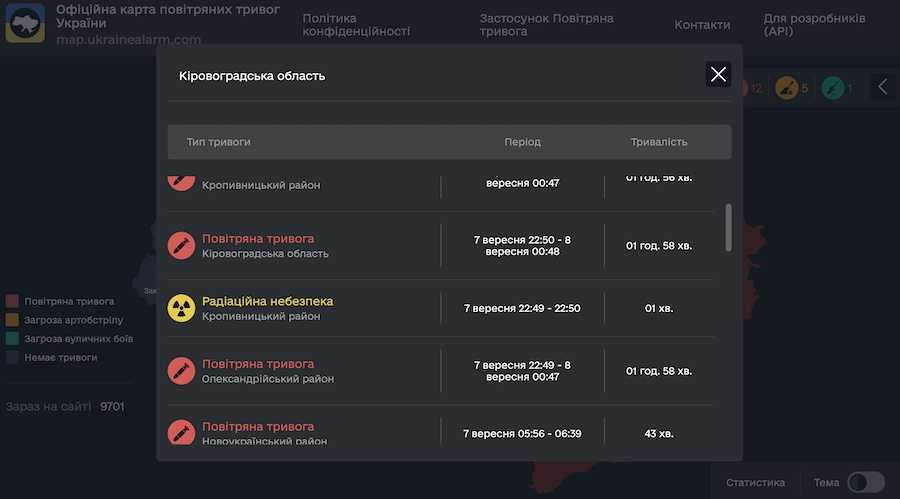
Task: Click the Радіаційна небезпека alert title
Action: [267, 301]
